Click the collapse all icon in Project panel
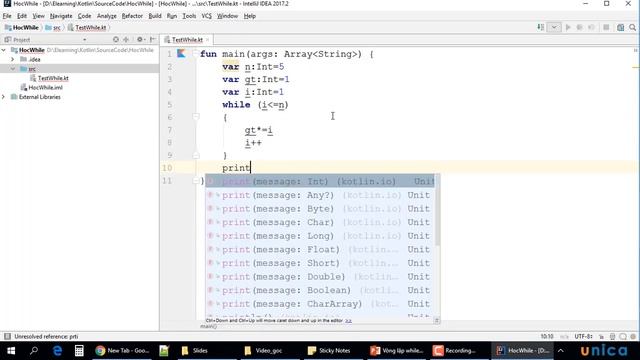 click(x=126, y=40)
